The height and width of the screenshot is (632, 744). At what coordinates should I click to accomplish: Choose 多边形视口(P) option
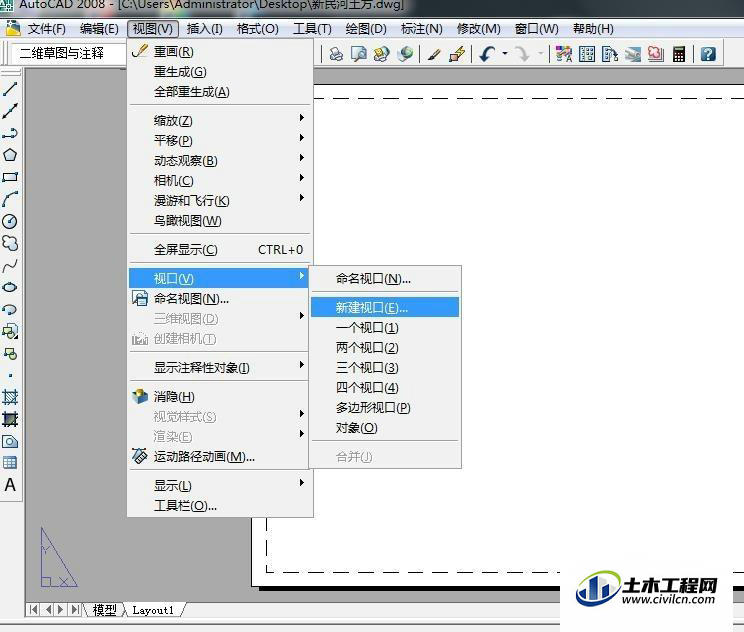click(385, 408)
